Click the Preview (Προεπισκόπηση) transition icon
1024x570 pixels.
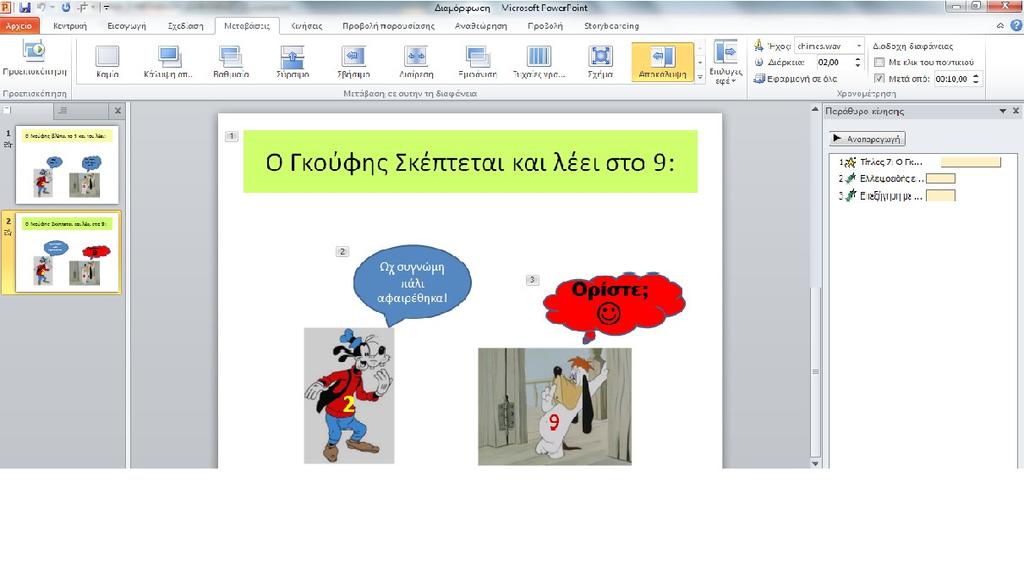pyautogui.click(x=34, y=51)
